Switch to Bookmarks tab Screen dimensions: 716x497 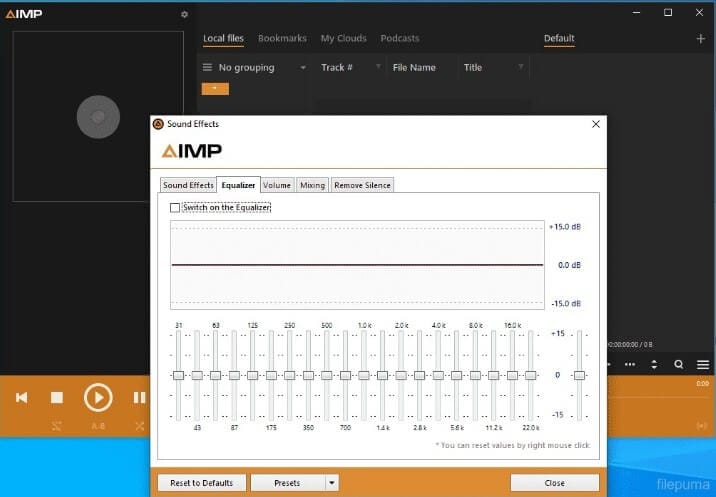pos(282,38)
